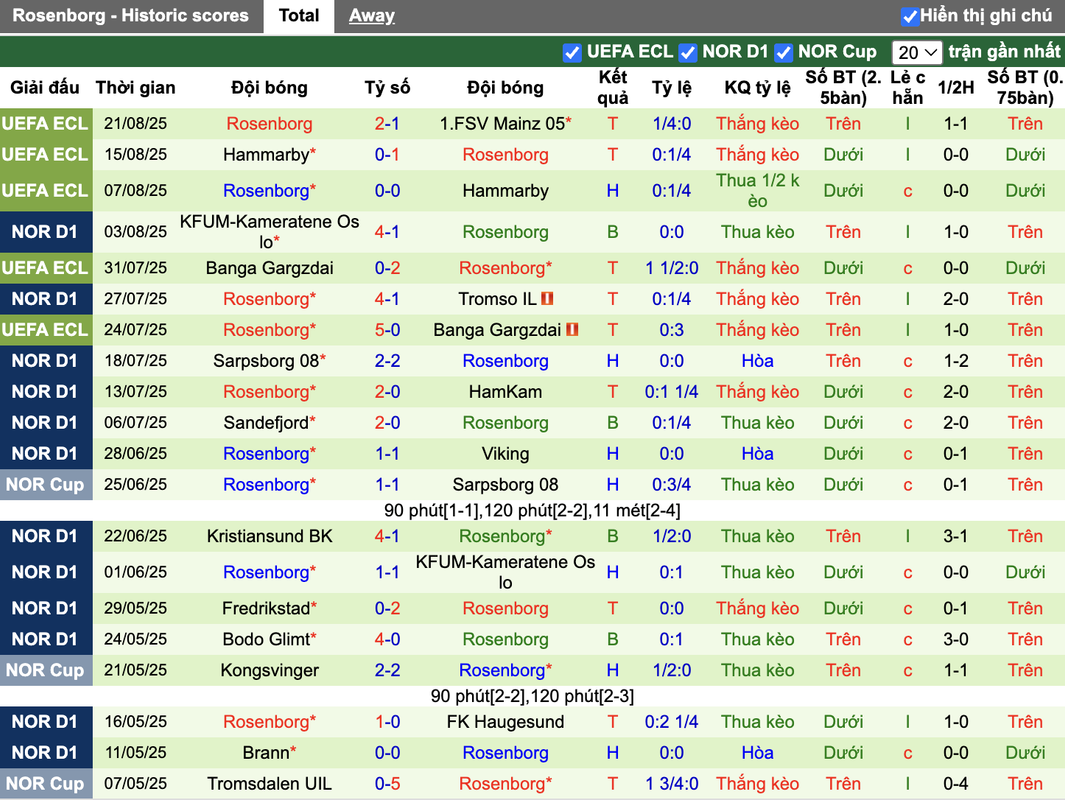Click Sarpsborg 08 on 25/06/25 row
This screenshot has width=1065, height=800.
[505, 484]
